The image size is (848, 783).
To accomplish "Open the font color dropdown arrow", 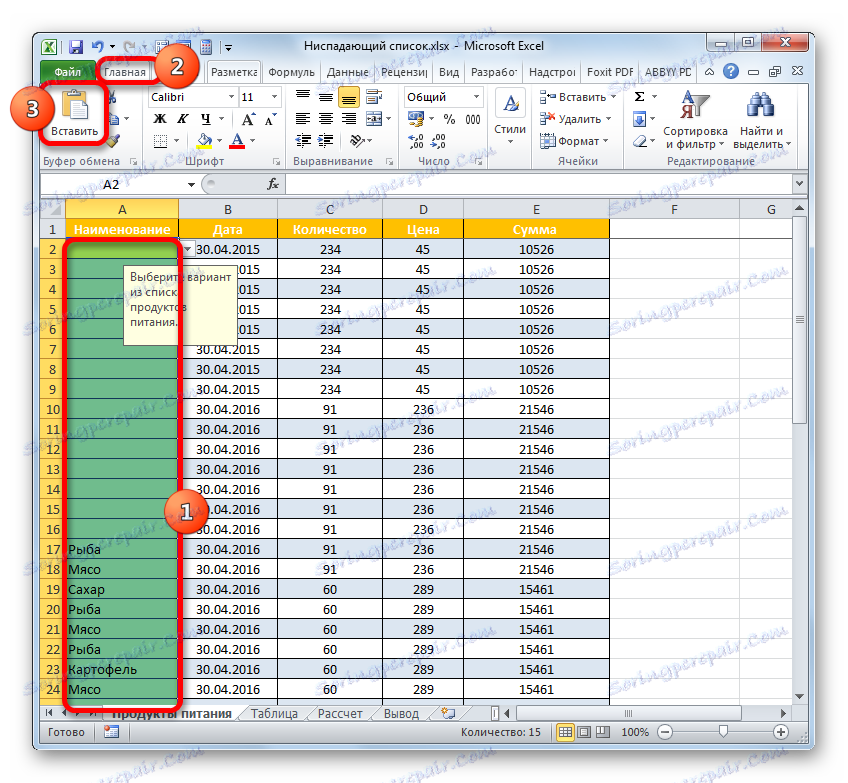I will (x=252, y=141).
